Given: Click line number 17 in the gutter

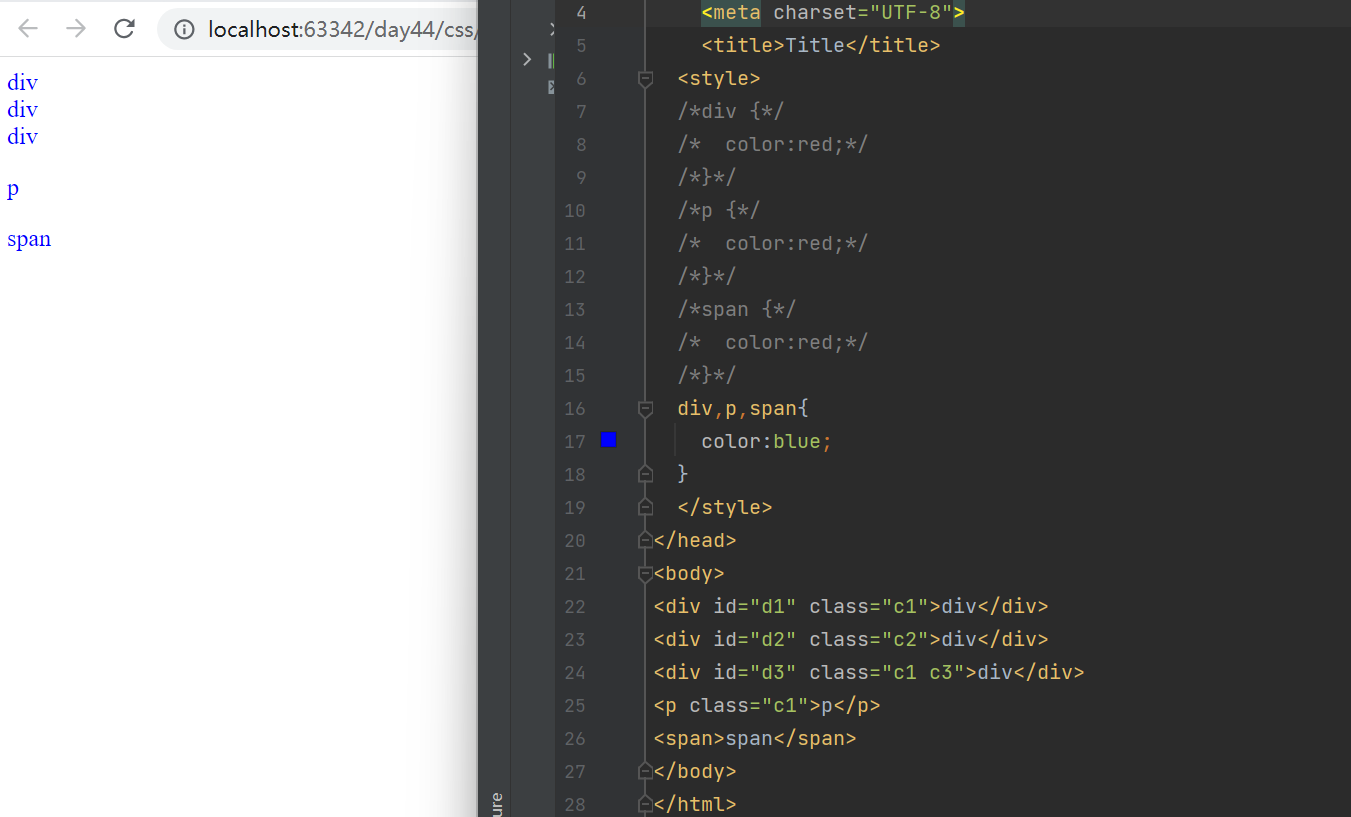Looking at the screenshot, I should 575,441.
